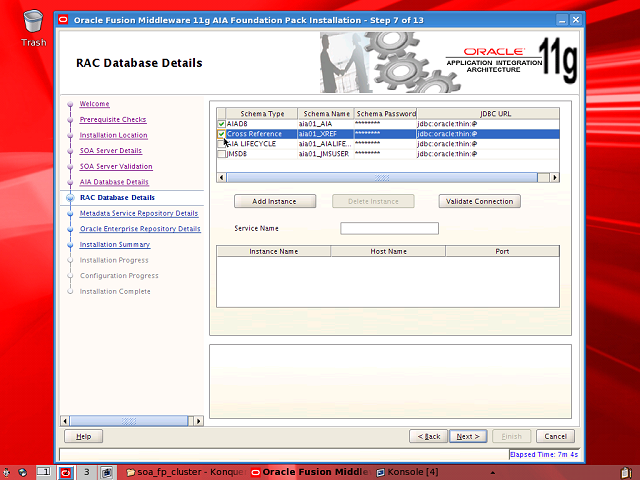The width and height of the screenshot is (640, 480).
Task: Click the Schema Name column header
Action: pyautogui.click(x=326, y=113)
